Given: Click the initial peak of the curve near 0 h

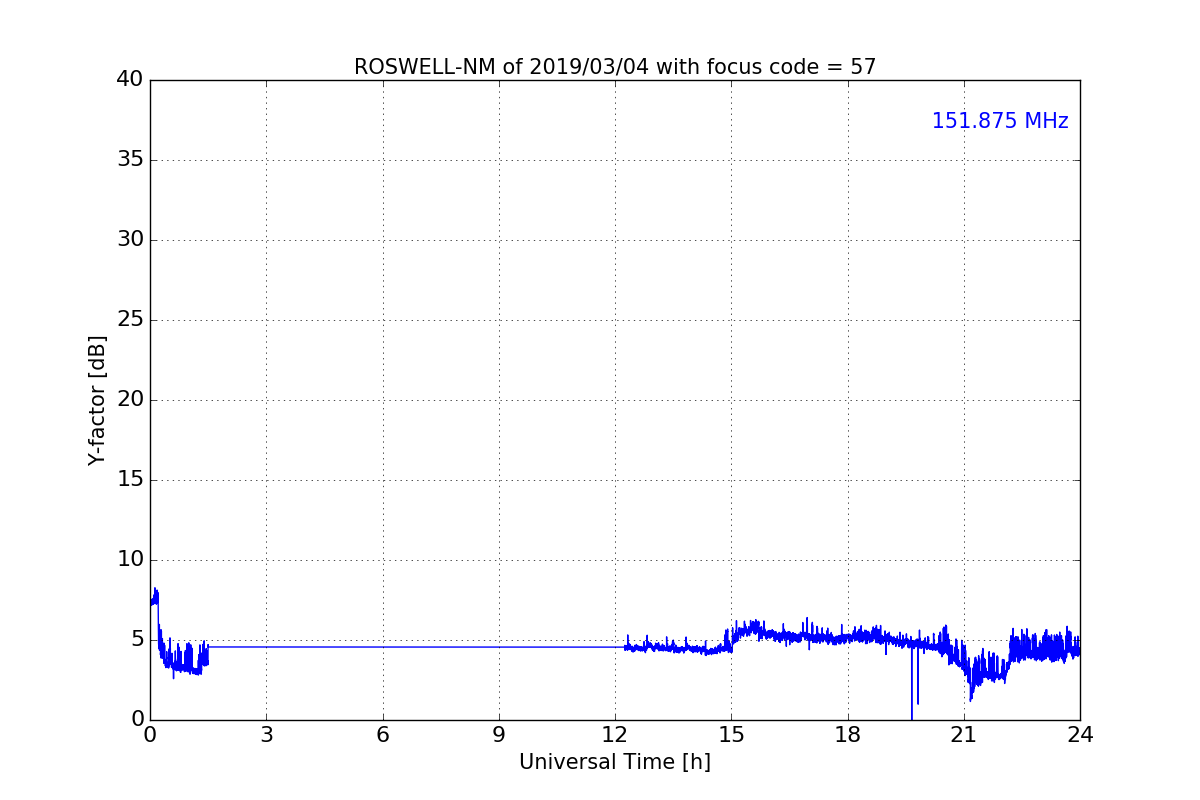Looking at the screenshot, I should tap(154, 596).
